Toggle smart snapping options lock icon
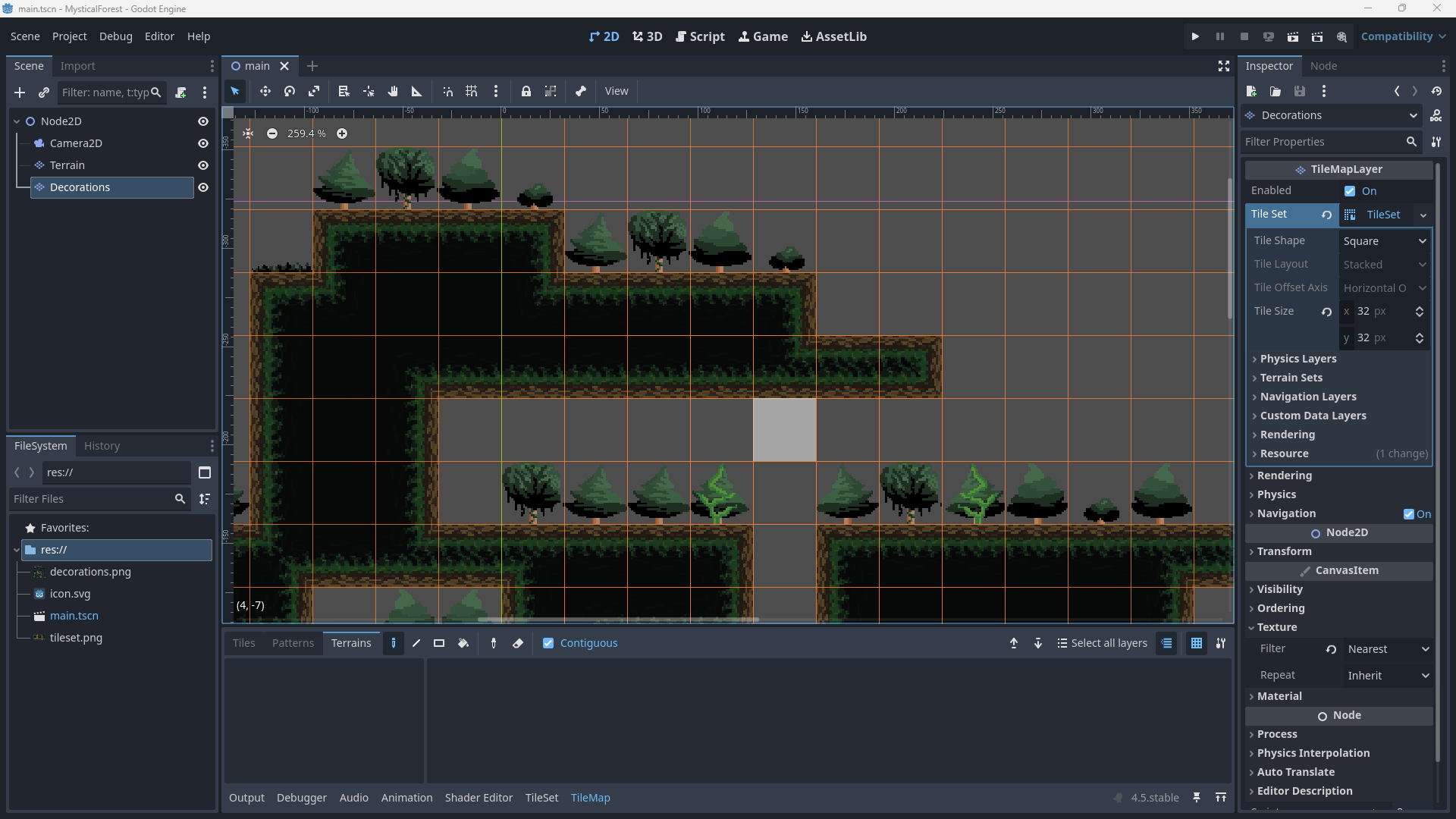This screenshot has height=819, width=1456. (526, 91)
